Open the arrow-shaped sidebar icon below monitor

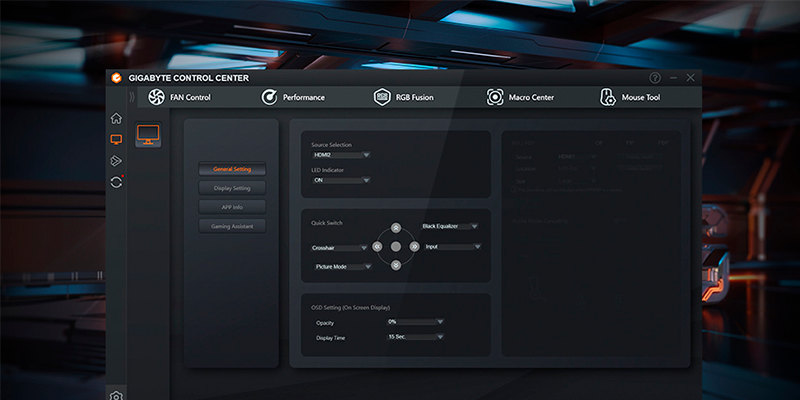pos(116,161)
